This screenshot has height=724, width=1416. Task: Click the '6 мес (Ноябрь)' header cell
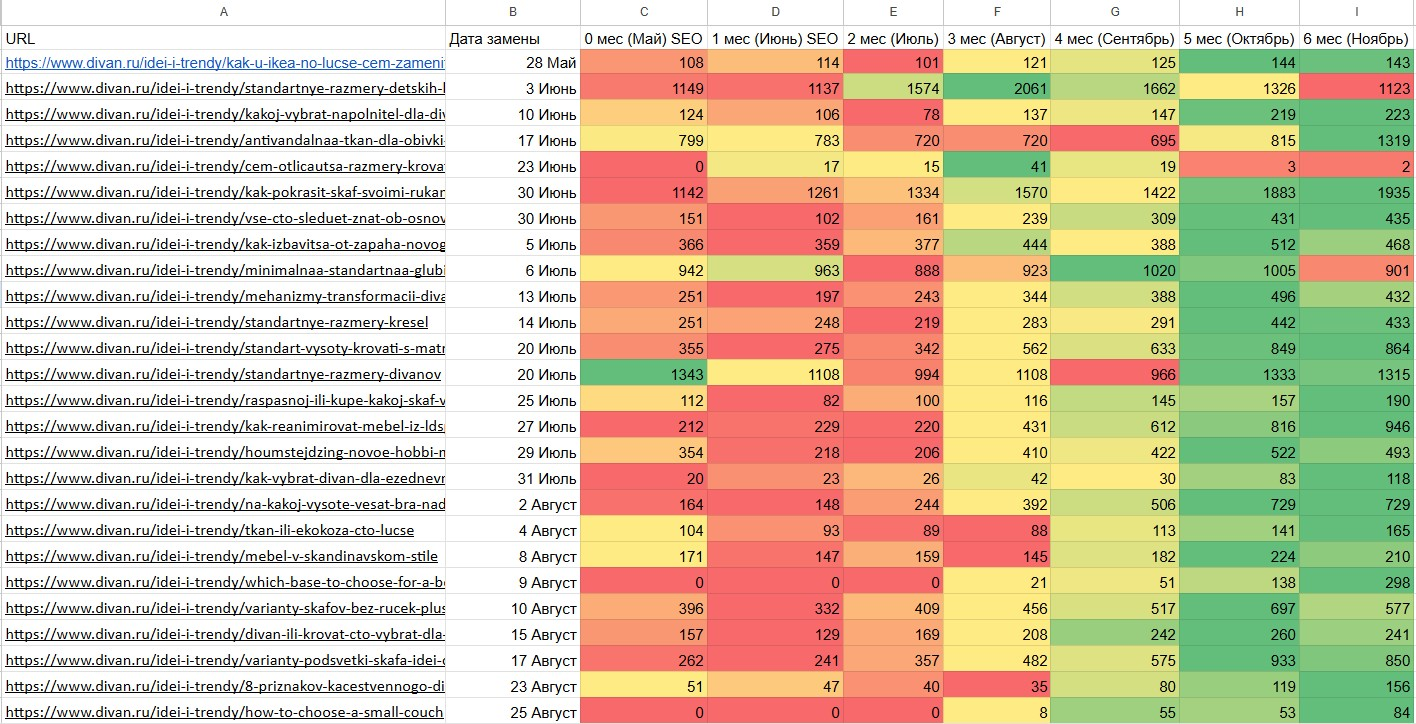point(1357,38)
